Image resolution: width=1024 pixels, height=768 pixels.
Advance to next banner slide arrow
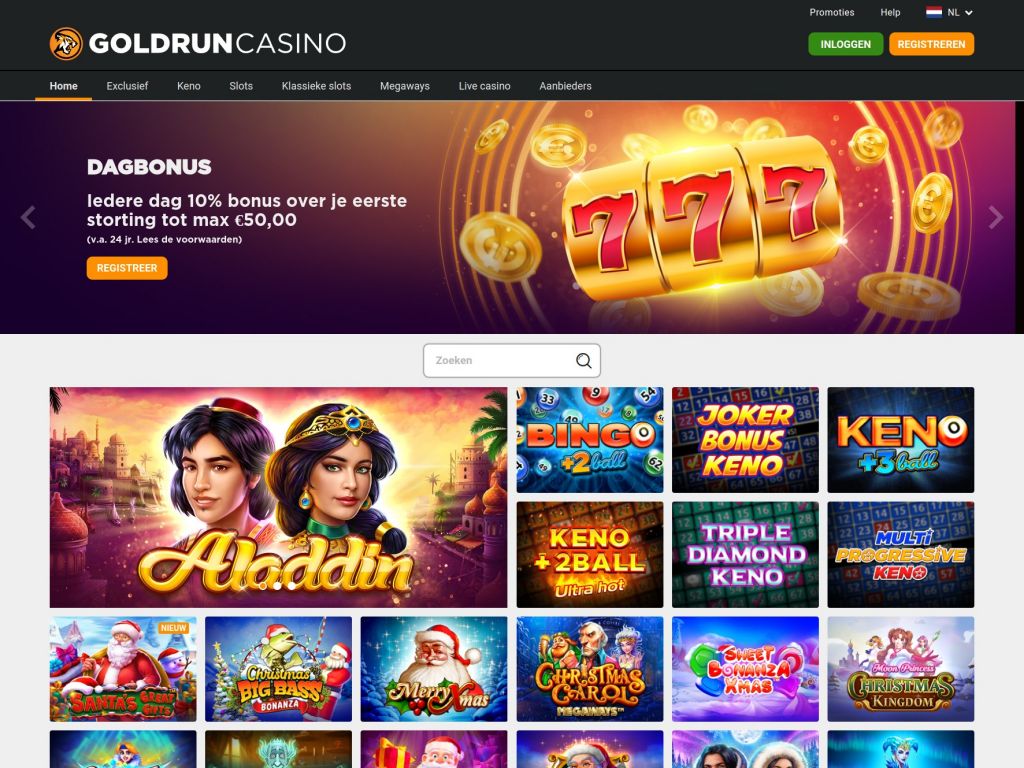[x=995, y=217]
